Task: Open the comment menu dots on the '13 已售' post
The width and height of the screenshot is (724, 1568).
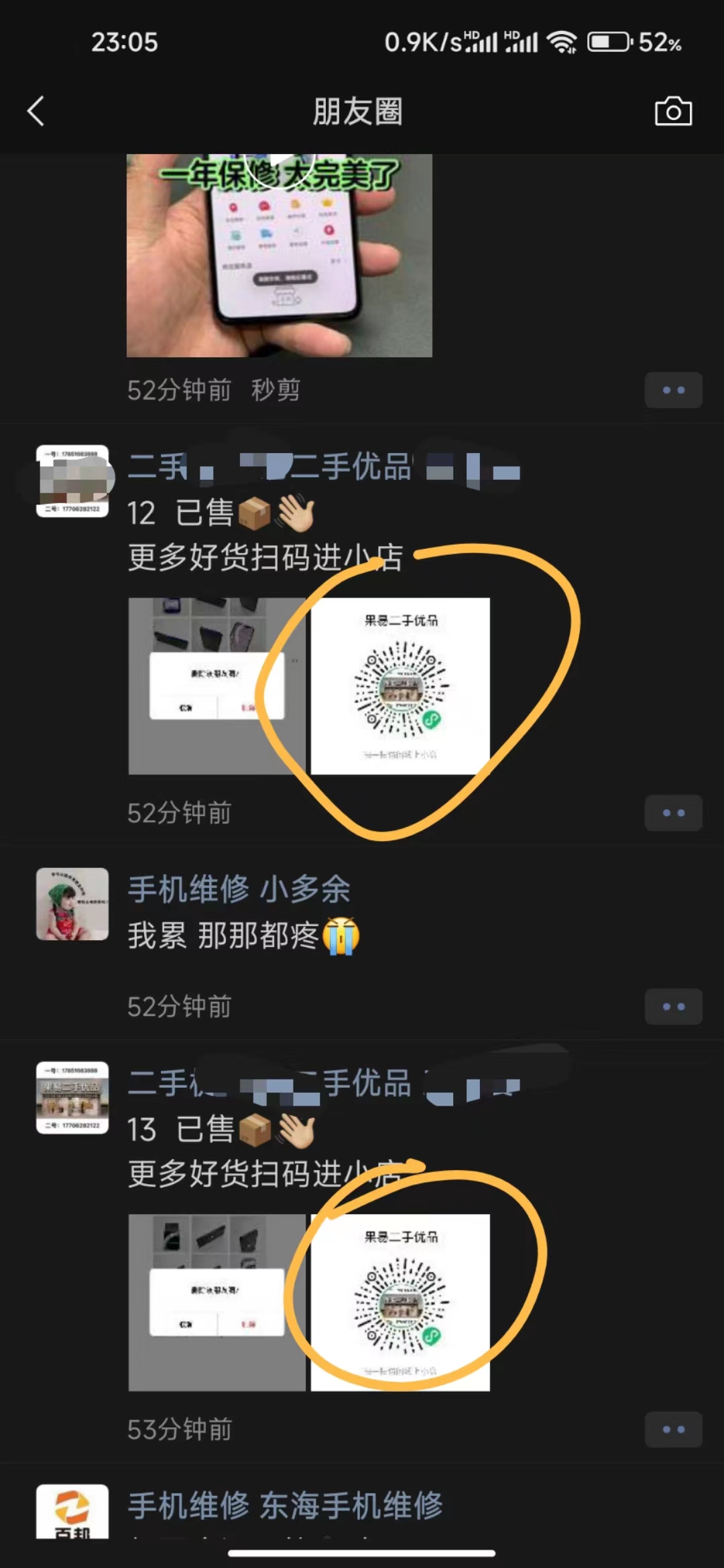Action: point(673,1430)
